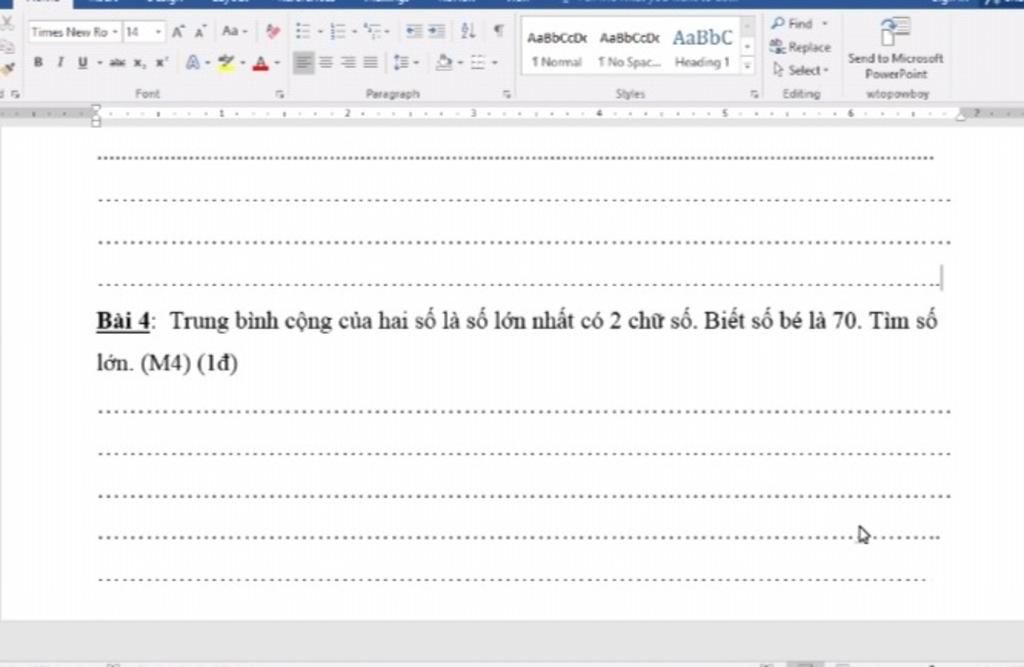Image resolution: width=1024 pixels, height=667 pixels.
Task: Click Increase Indent
Action: [x=437, y=31]
